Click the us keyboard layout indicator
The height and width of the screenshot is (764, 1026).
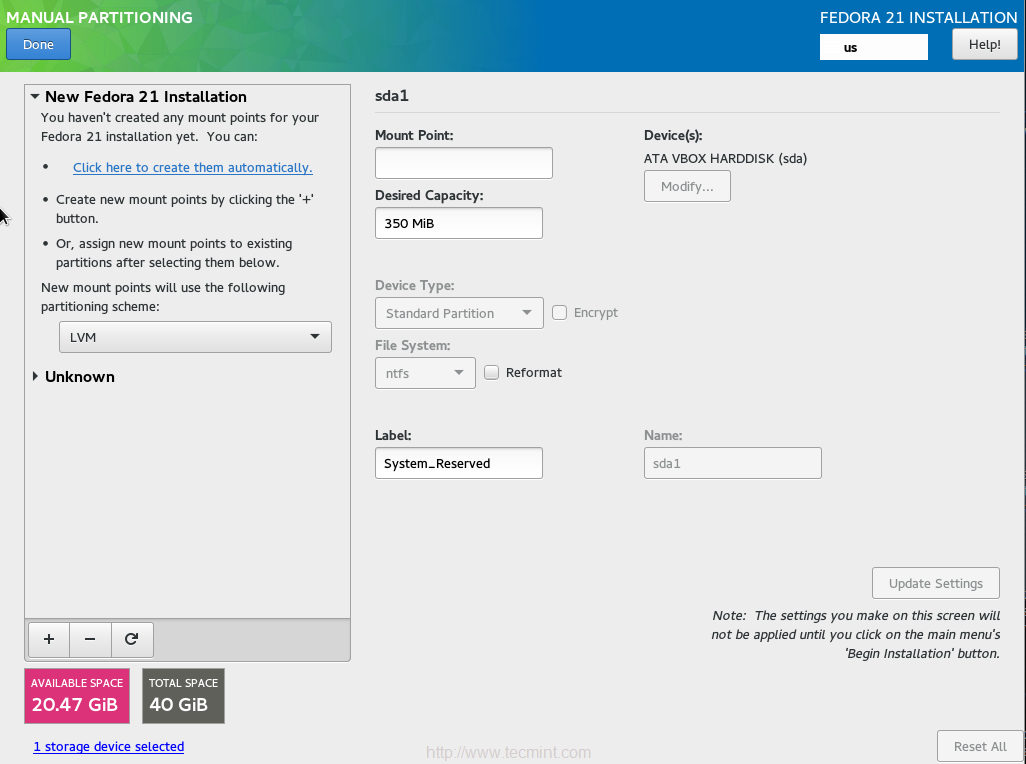click(x=874, y=47)
